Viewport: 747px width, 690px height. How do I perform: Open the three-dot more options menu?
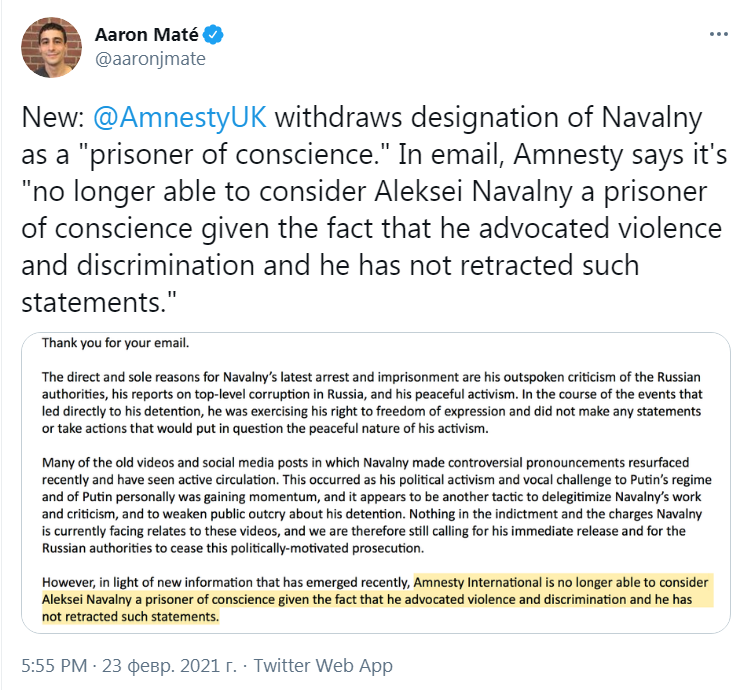[718, 34]
